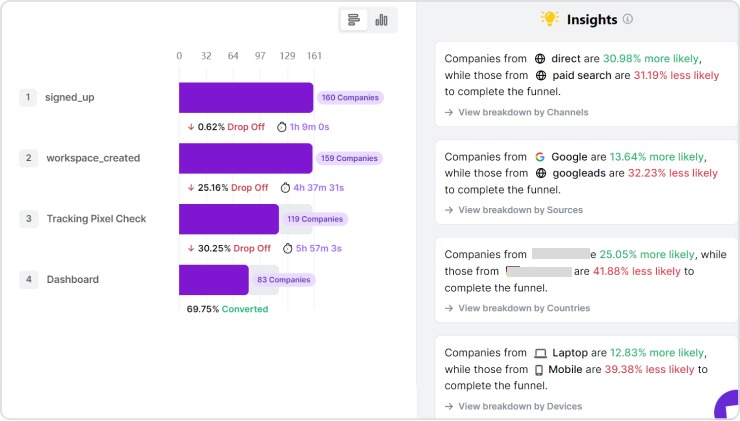Viewport: 740px width, 421px height.
Task: Click the googleads source globe icon
Action: (541, 173)
